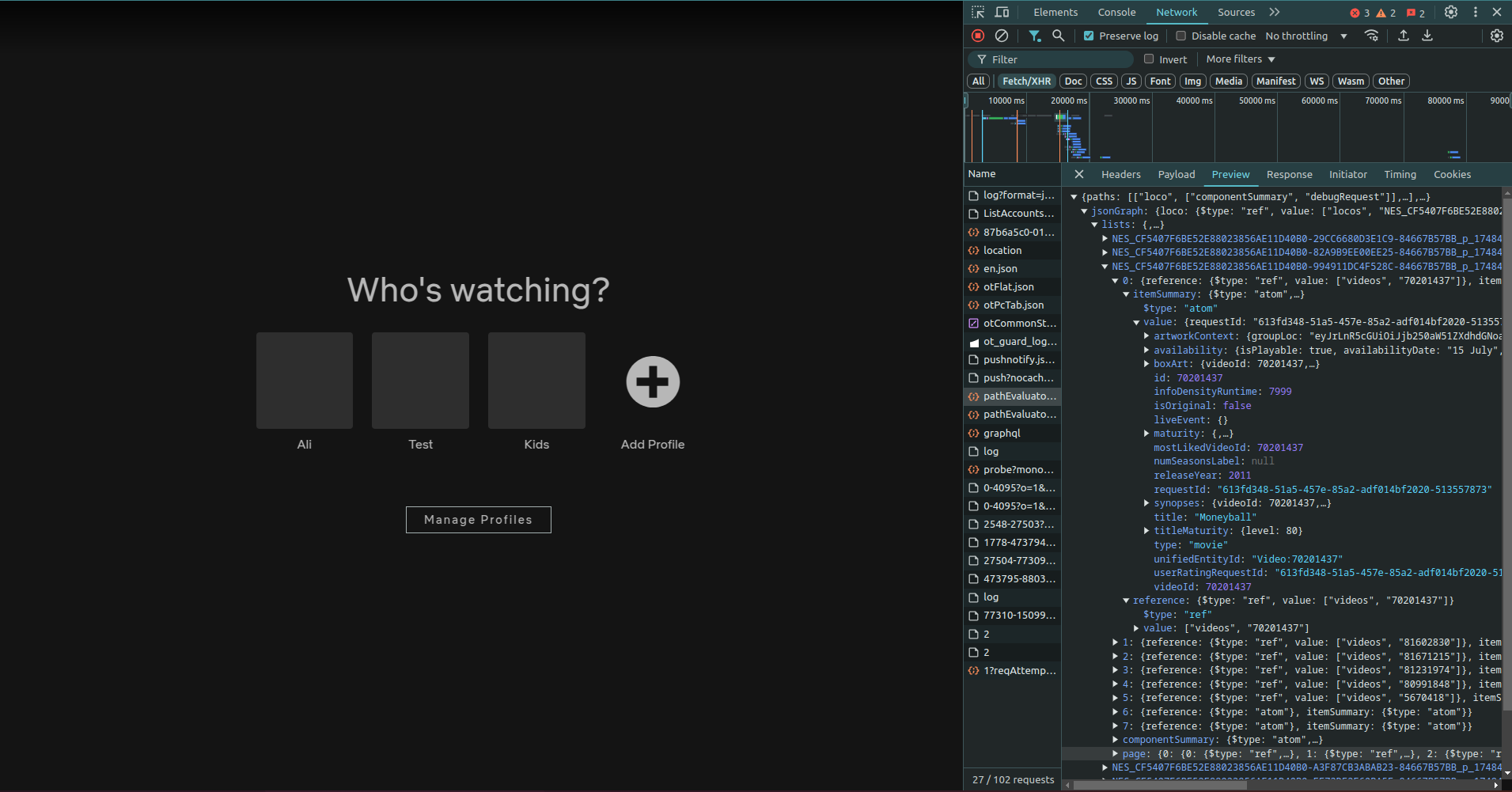This screenshot has height=792, width=1512.
Task: Select the location request
Action: 1013,250
